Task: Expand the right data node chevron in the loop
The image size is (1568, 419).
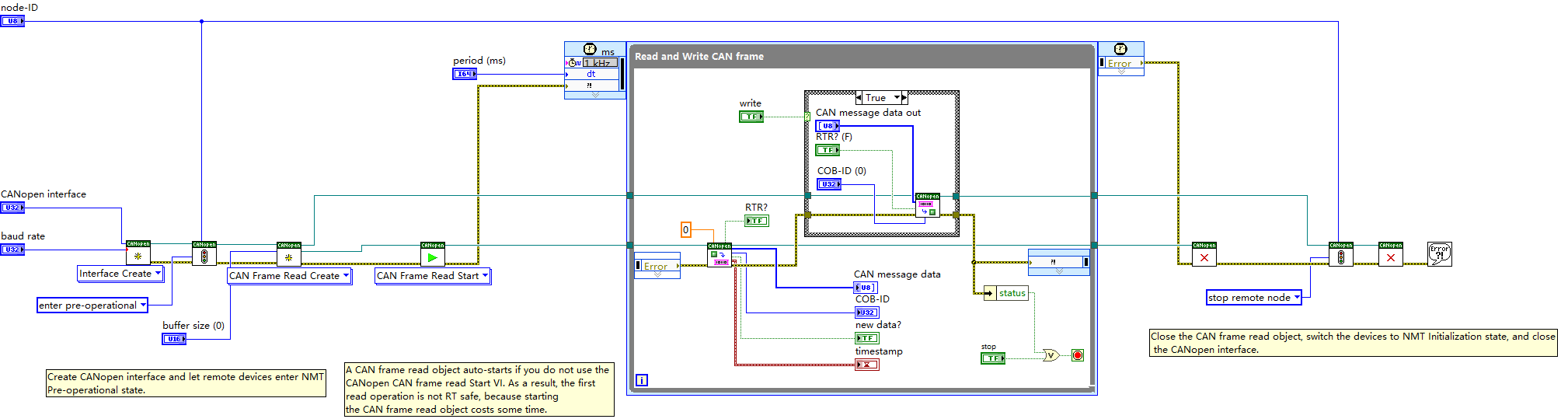Action: 1058,271
